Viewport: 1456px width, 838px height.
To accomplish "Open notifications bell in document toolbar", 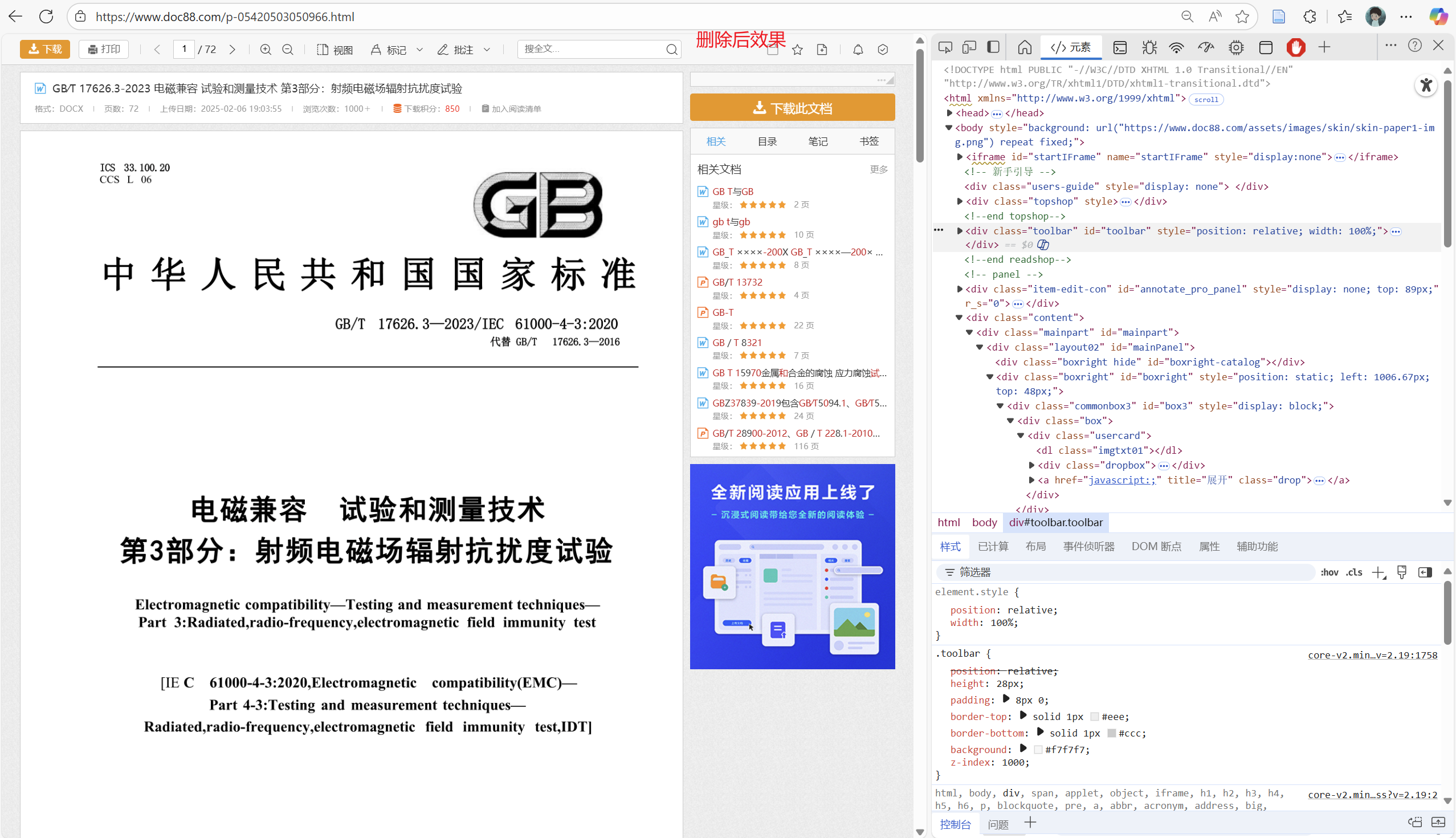I will 858,50.
